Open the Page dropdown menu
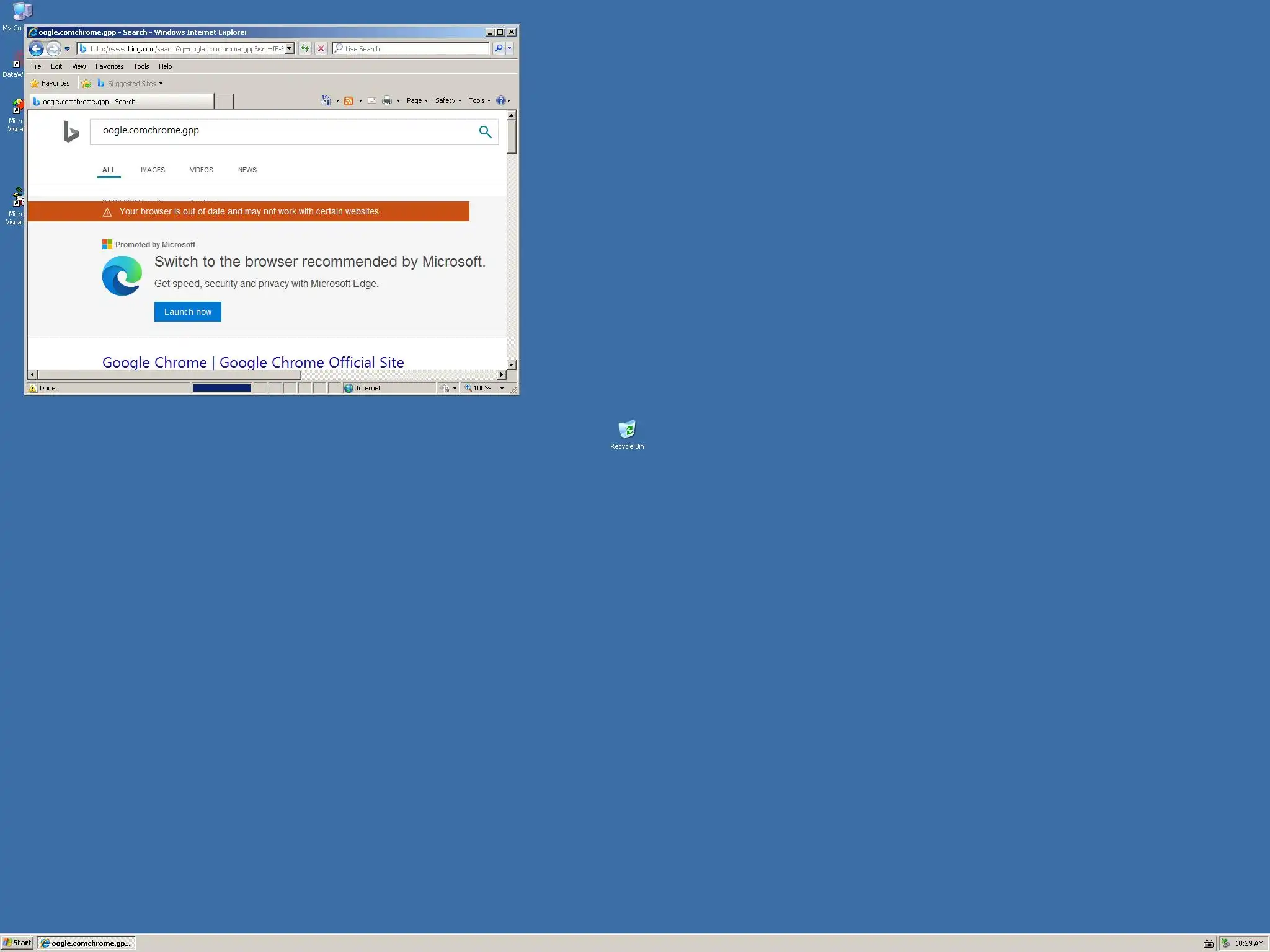The width and height of the screenshot is (1270, 952). coord(417,100)
